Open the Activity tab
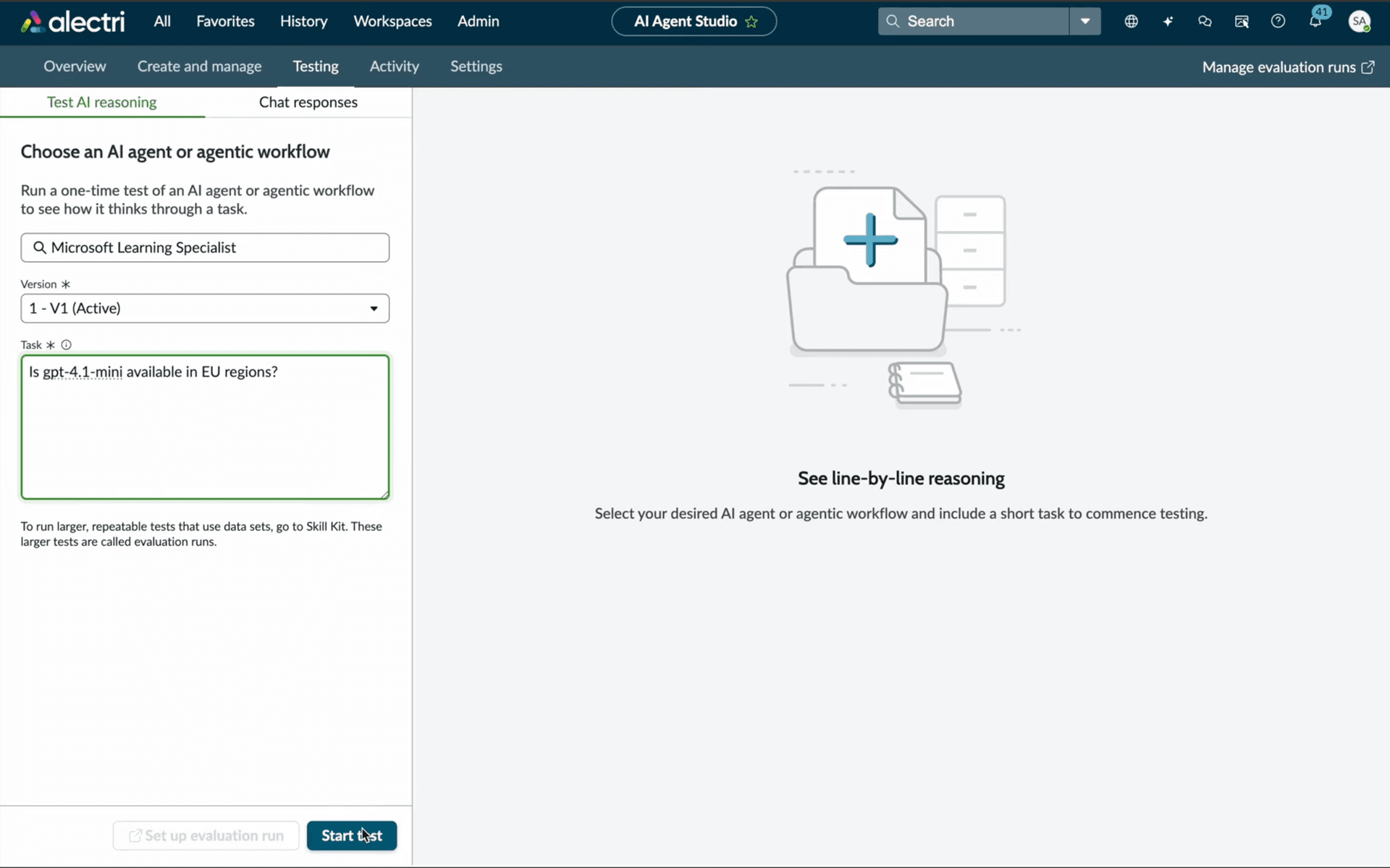Screen dimensions: 1390x868 (x=394, y=66)
